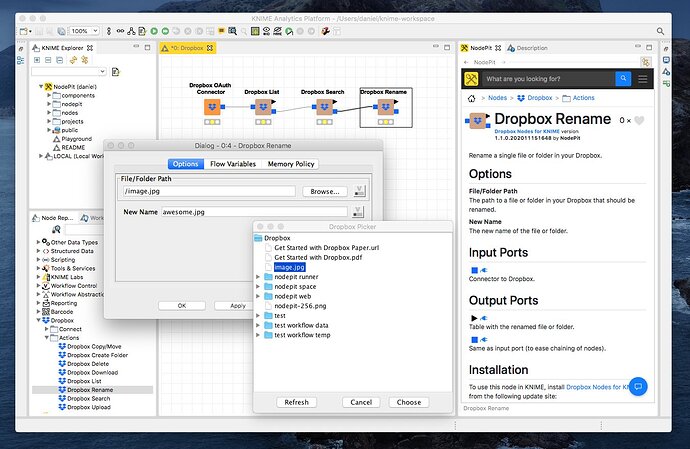Click the 'What are you looking for?' search box
Viewport: 690px width, 449px height.
[548, 79]
